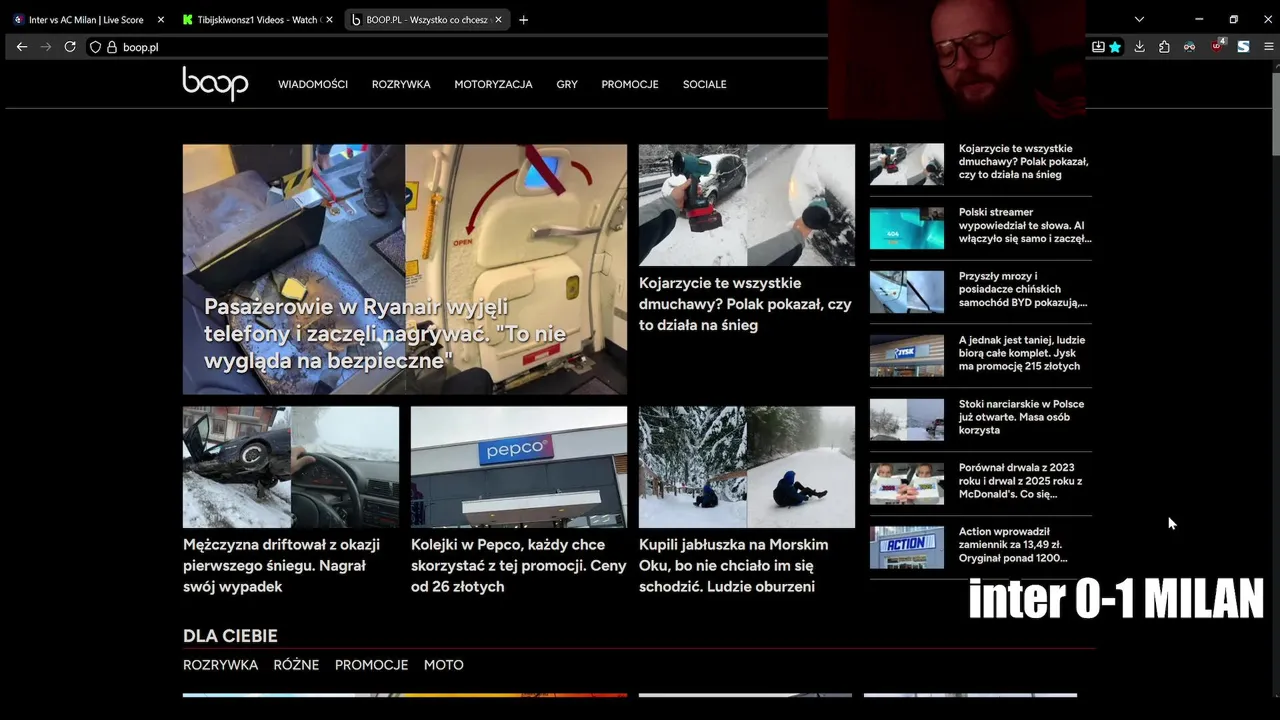1280x720 pixels.
Task: Open sidebar ski slopes in Poland article
Action: tap(1021, 417)
